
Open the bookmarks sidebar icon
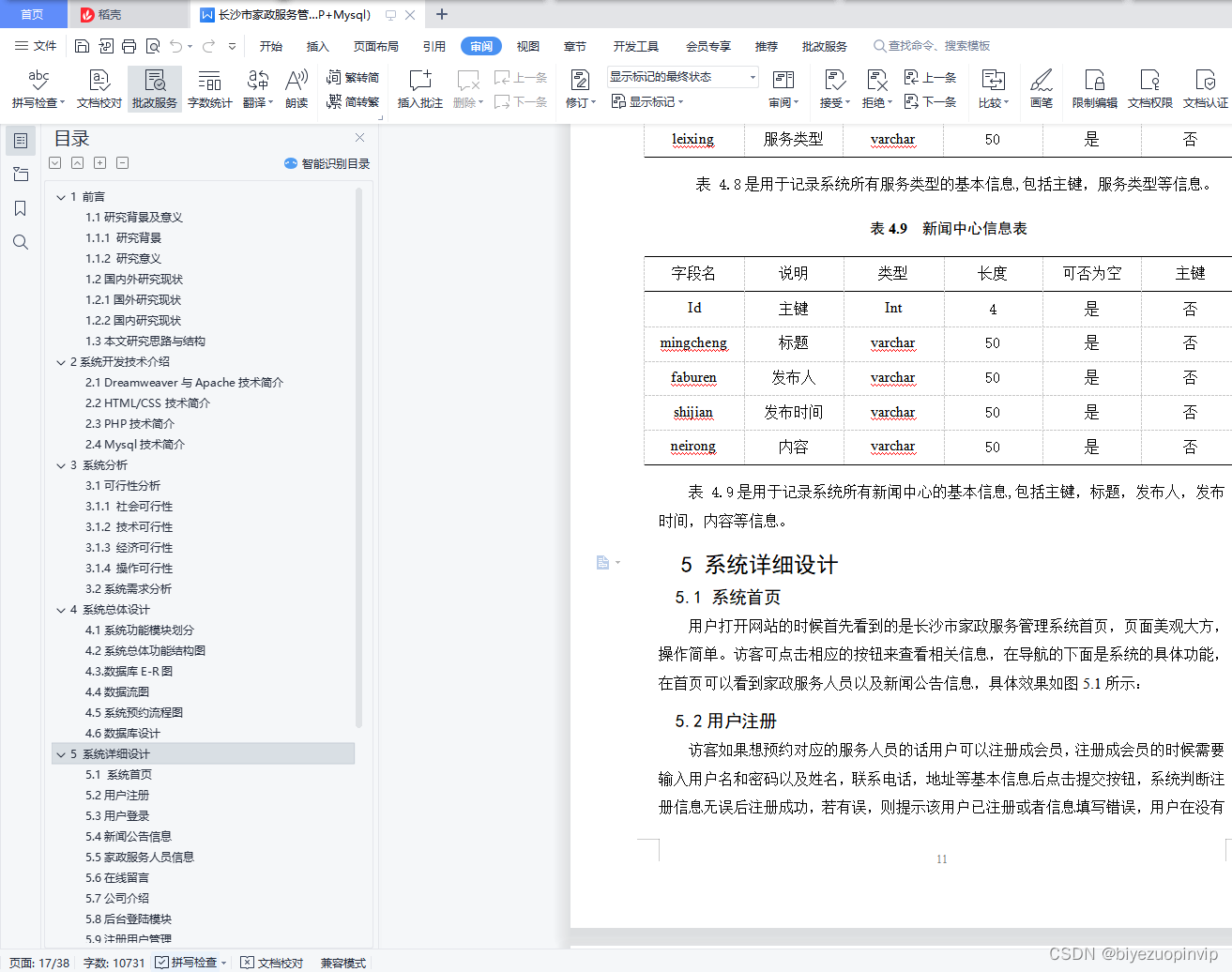click(21, 208)
